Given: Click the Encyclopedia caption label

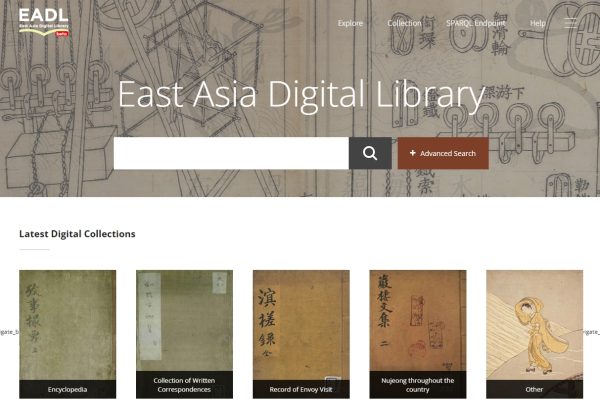Looking at the screenshot, I should (x=67, y=389).
